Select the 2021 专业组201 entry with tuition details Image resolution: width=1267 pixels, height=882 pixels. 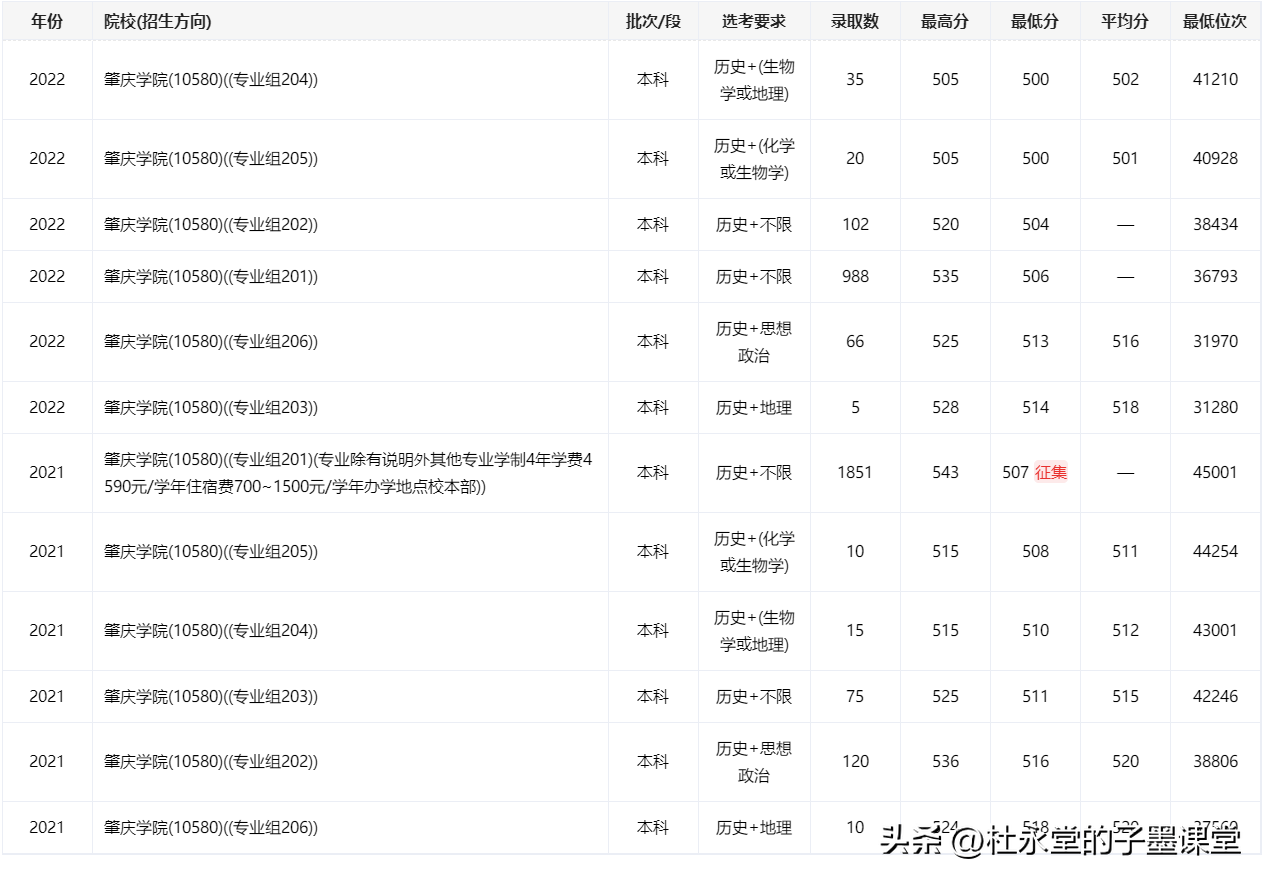pyautogui.click(x=349, y=473)
